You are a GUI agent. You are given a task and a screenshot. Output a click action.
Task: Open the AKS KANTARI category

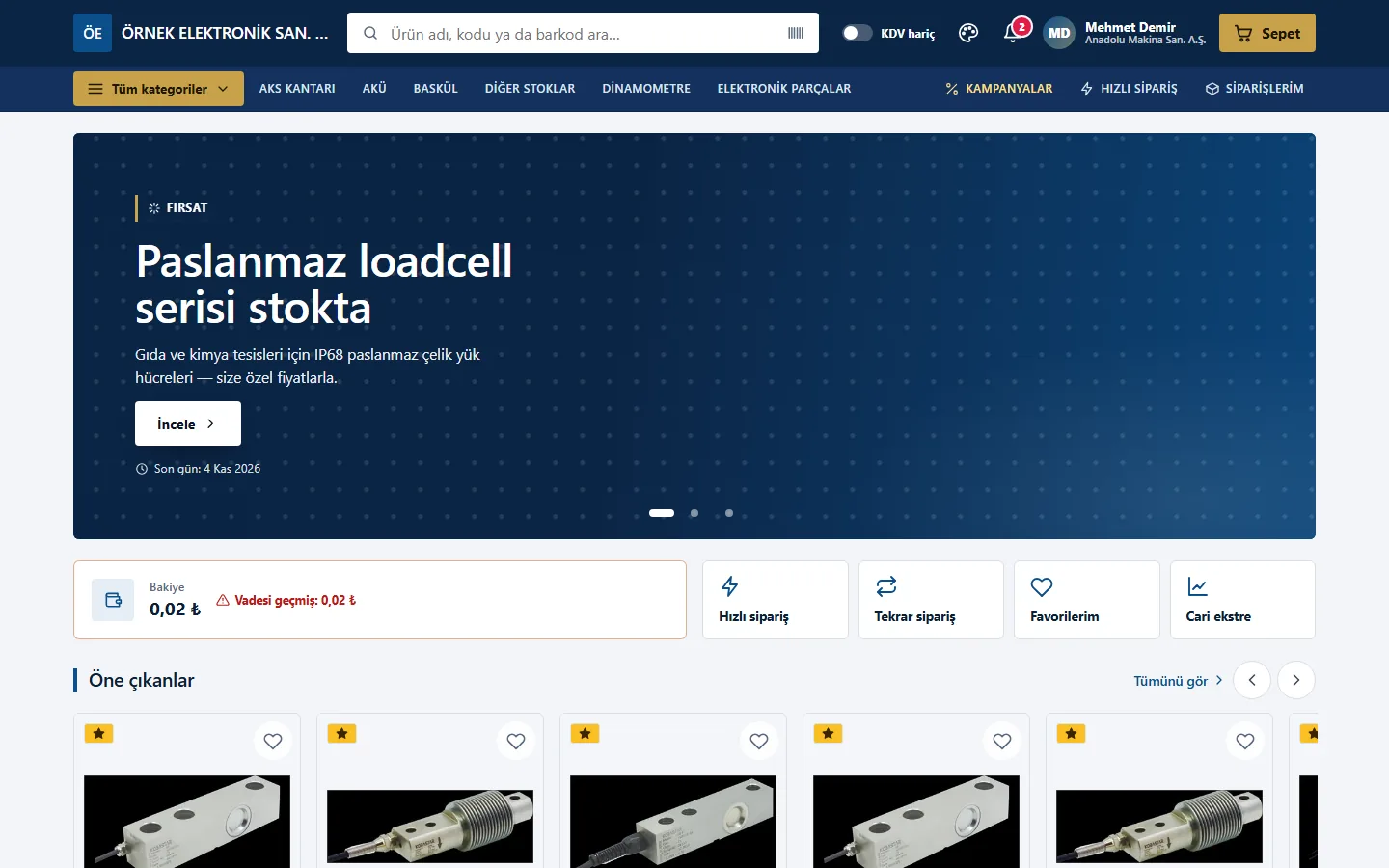[x=297, y=89]
